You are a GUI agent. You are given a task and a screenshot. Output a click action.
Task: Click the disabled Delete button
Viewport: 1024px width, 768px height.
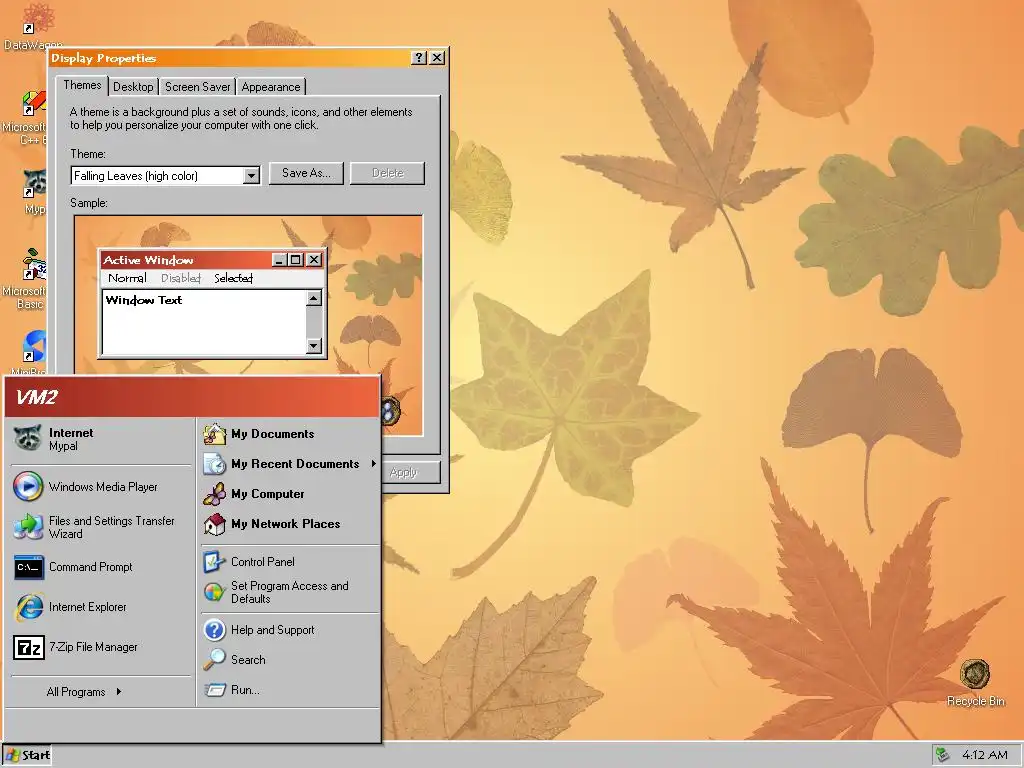(x=388, y=173)
